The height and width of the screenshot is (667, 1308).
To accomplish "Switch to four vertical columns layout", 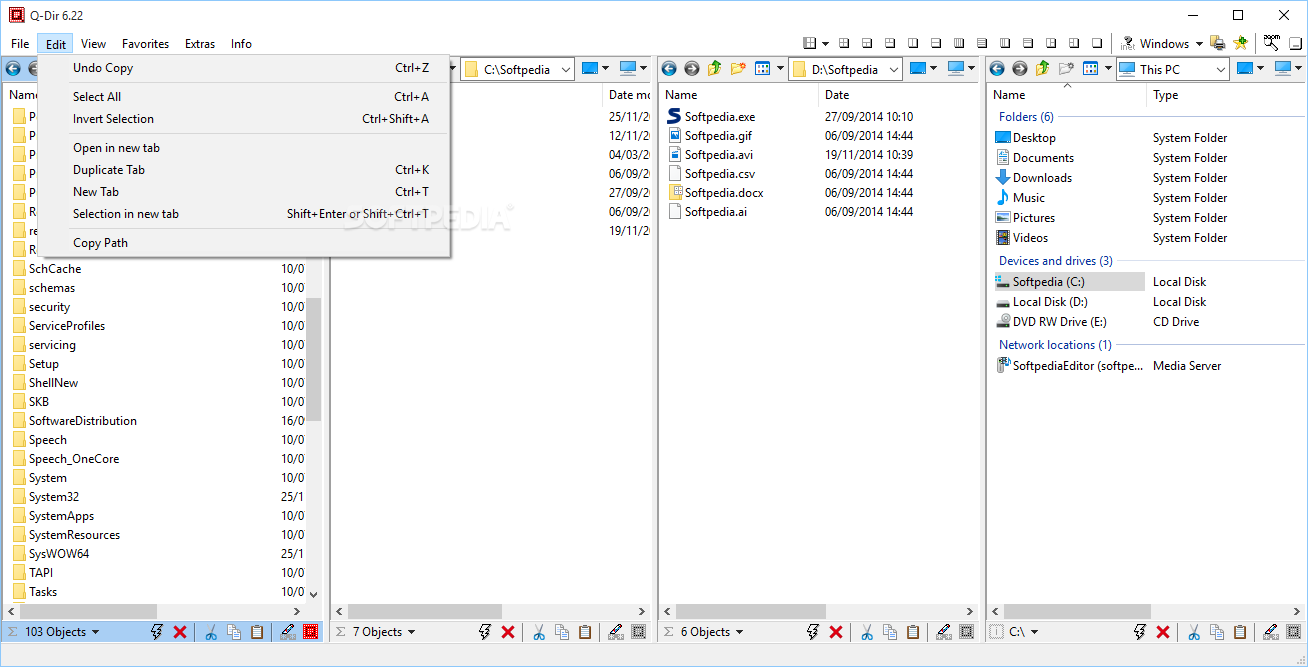I will tap(959, 43).
